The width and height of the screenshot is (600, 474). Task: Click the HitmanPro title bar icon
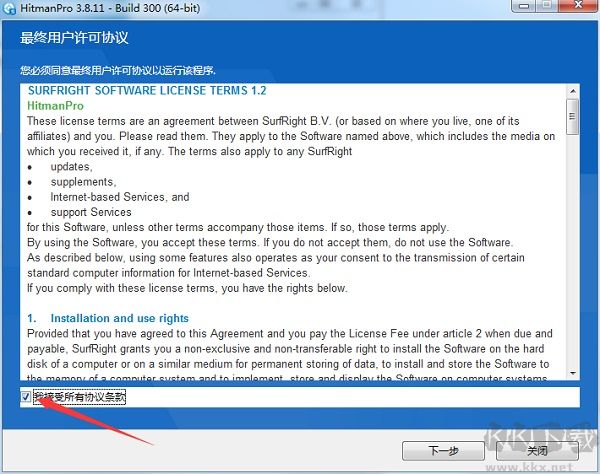coord(9,8)
